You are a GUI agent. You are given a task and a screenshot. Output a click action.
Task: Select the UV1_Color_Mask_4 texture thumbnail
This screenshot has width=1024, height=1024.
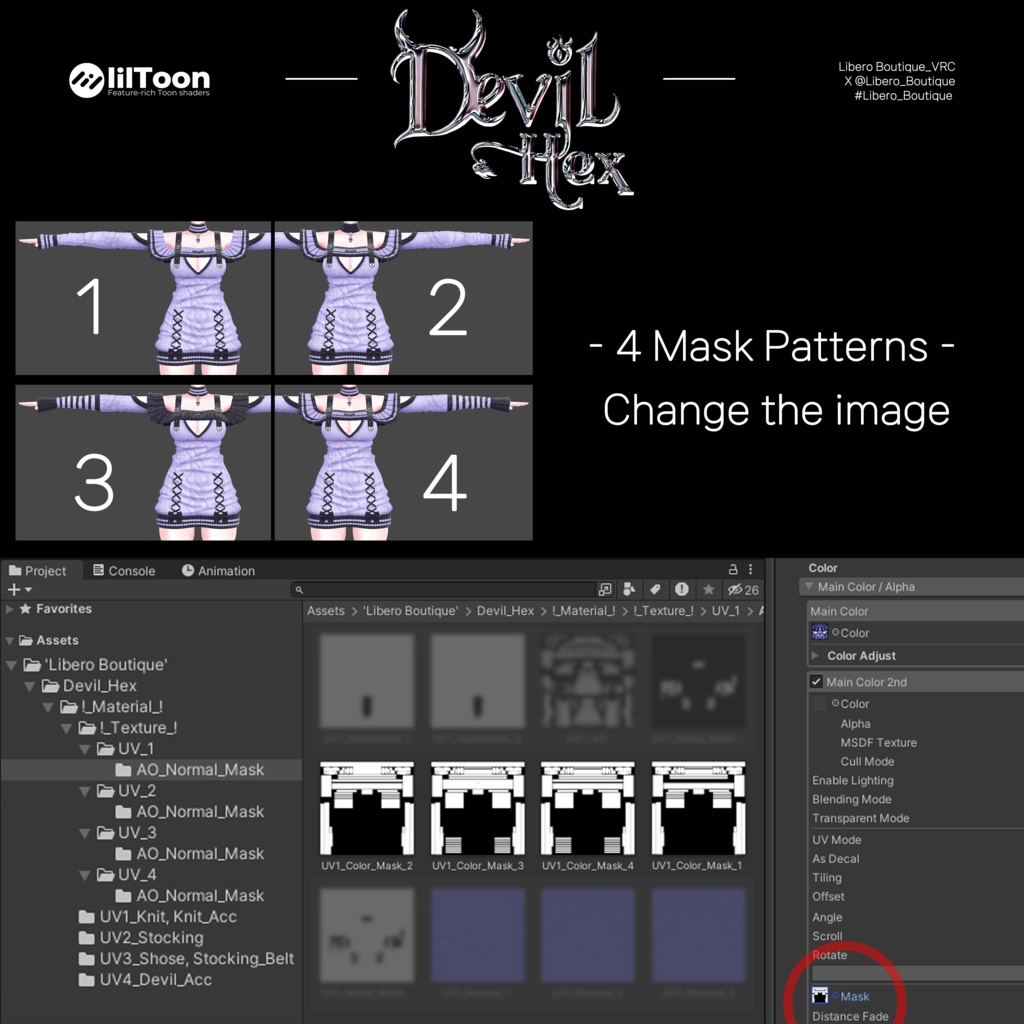pos(588,808)
